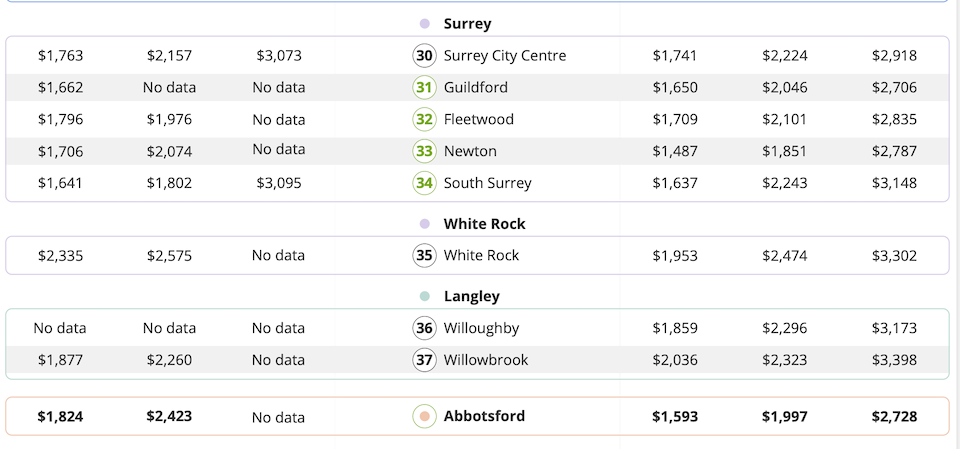Image resolution: width=960 pixels, height=449 pixels.
Task: Click the purple dot beside Surrey heading
Action: pos(425,24)
